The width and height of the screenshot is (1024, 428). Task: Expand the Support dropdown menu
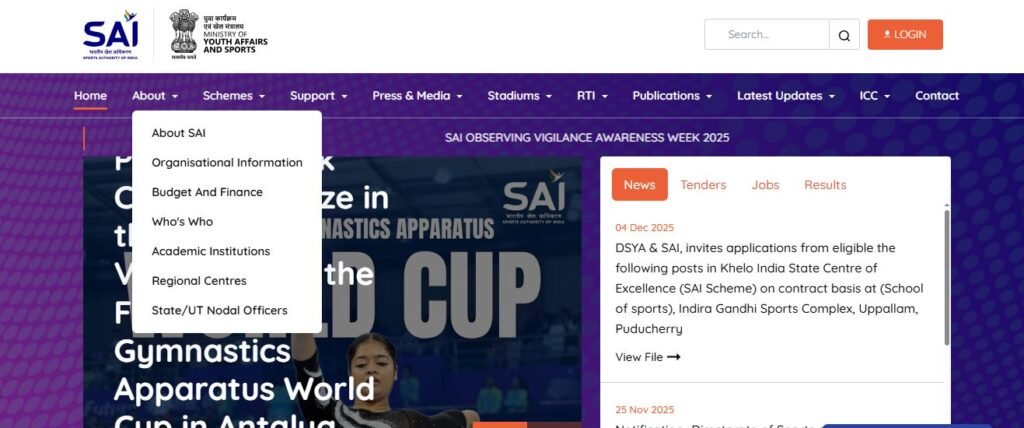(x=319, y=95)
